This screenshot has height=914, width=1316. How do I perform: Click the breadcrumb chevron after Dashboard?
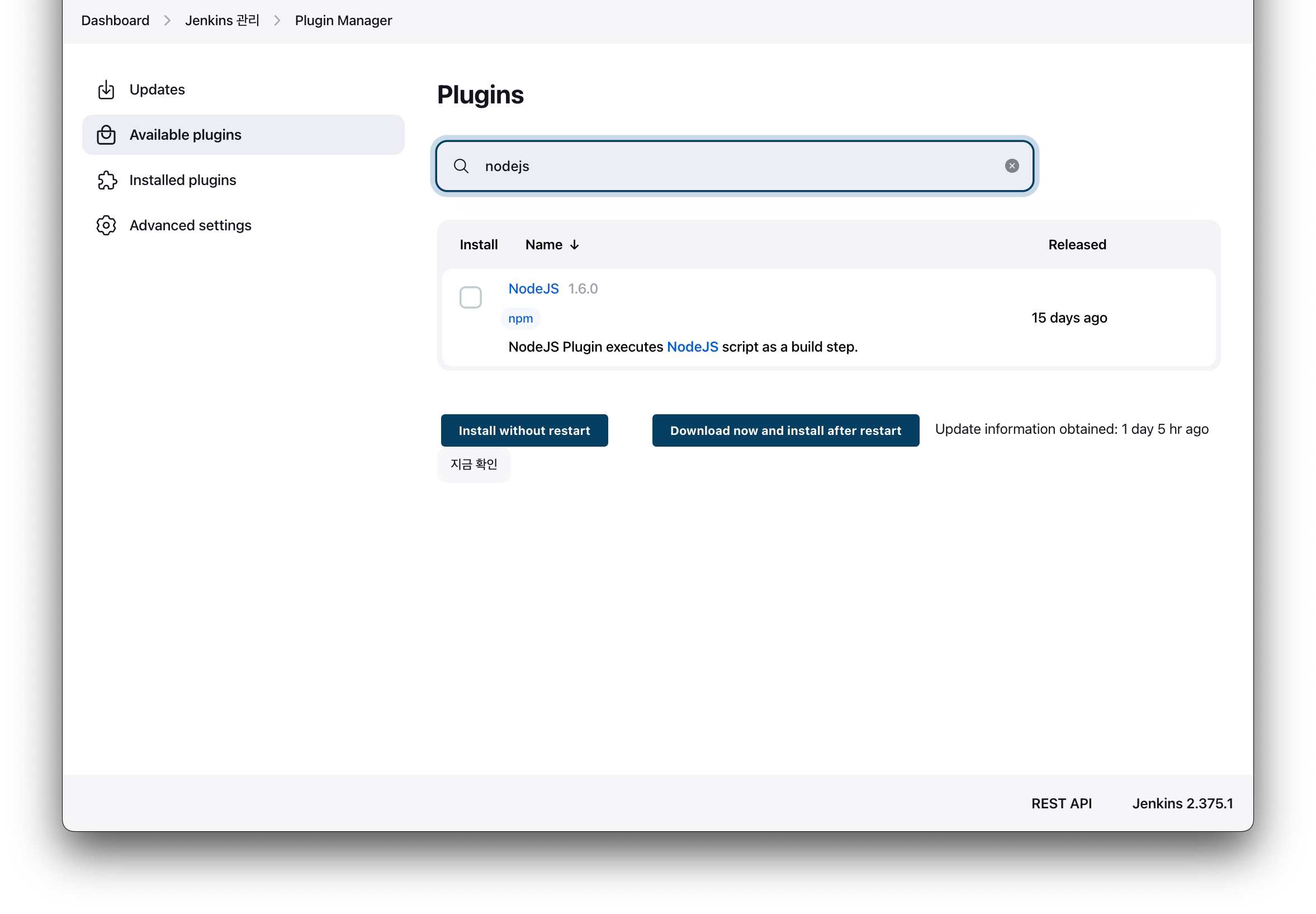click(167, 21)
